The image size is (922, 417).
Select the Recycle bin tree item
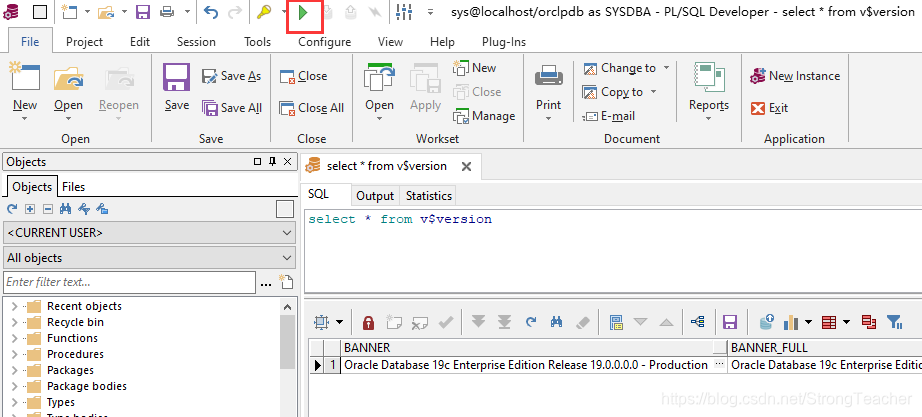(x=75, y=322)
